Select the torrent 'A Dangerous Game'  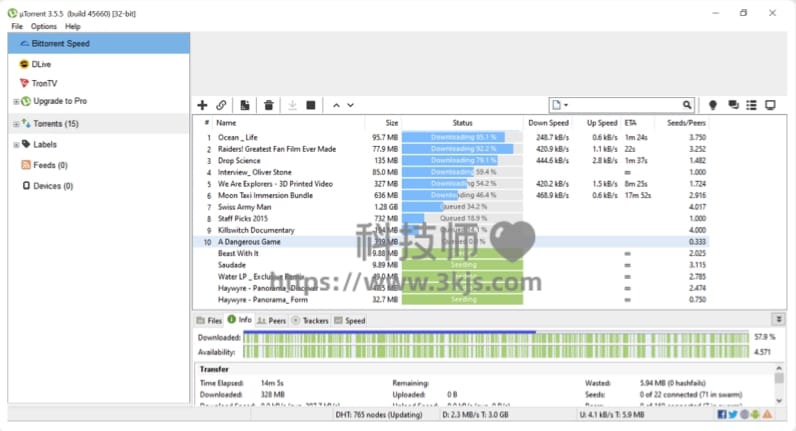click(x=249, y=242)
